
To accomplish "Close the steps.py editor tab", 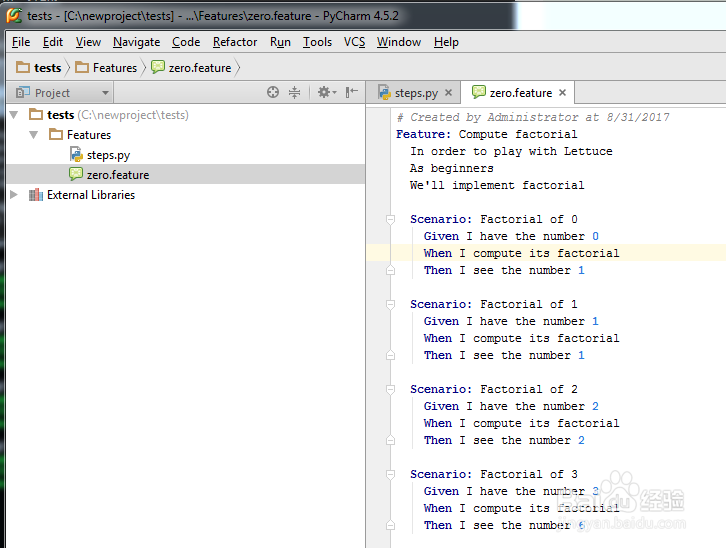I will coord(448,93).
